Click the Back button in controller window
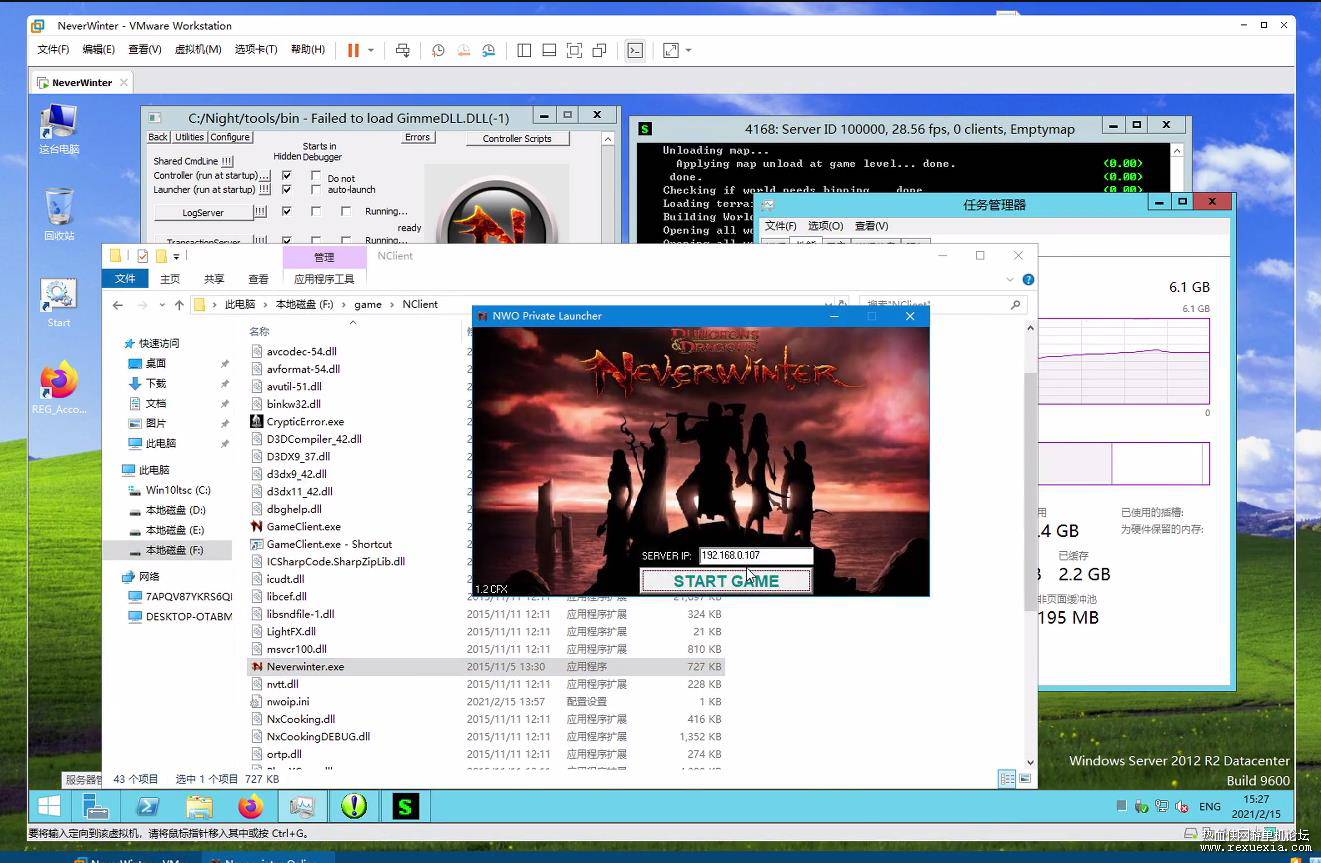The width and height of the screenshot is (1321, 863). click(158, 137)
